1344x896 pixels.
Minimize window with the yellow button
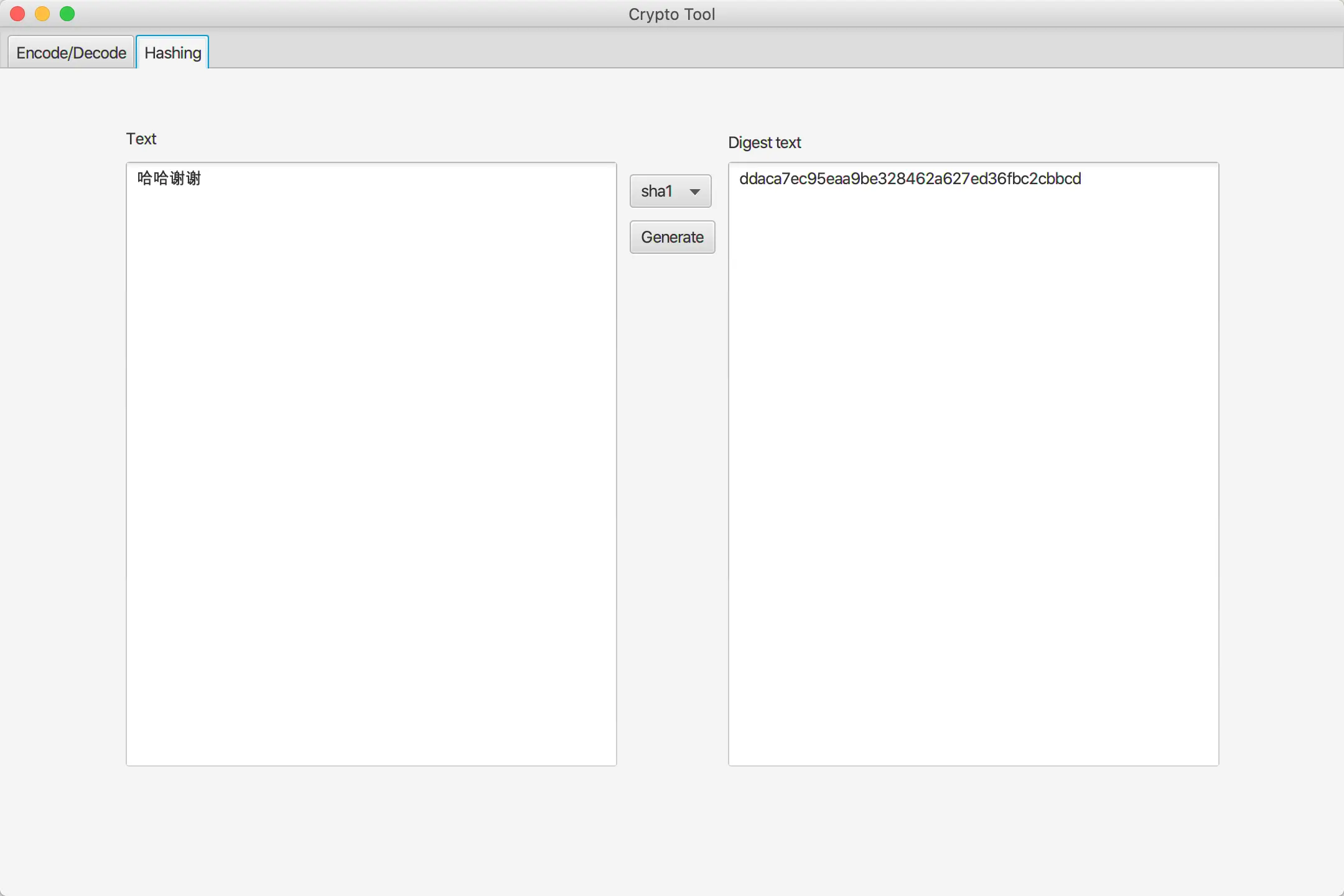point(42,14)
